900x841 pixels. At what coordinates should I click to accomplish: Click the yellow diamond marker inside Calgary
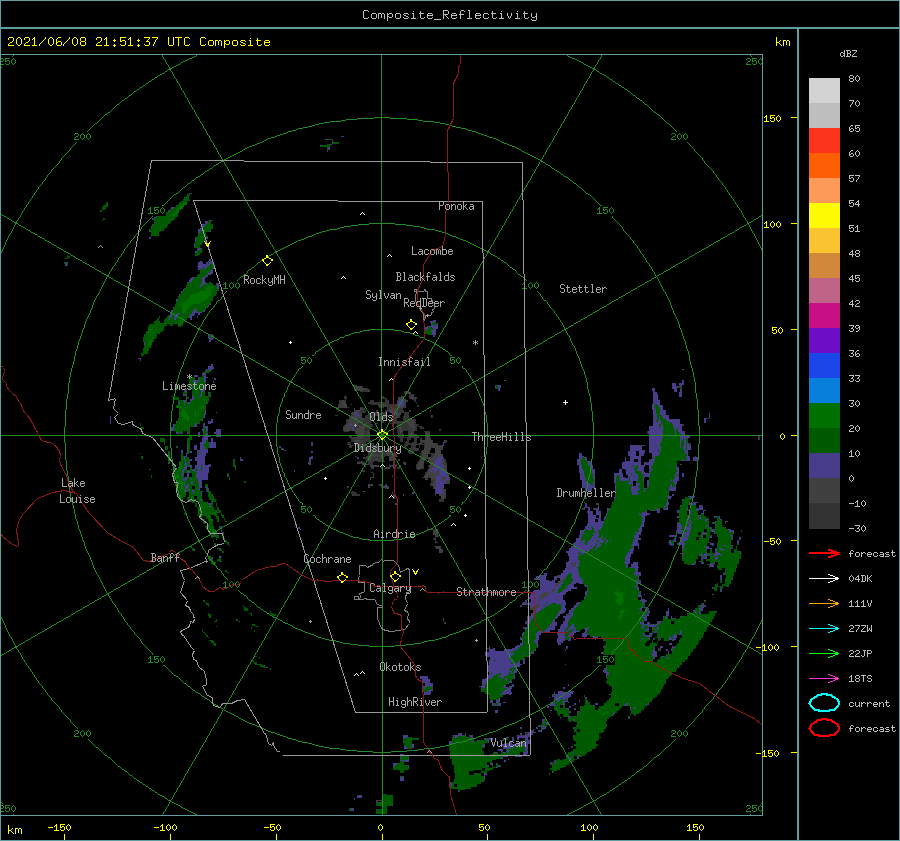coord(395,576)
